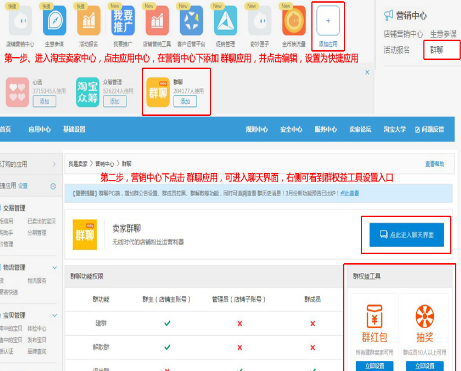The image size is (461, 371).
Task: Expand 我订购的应用 with its arrow
Action: coord(54,164)
